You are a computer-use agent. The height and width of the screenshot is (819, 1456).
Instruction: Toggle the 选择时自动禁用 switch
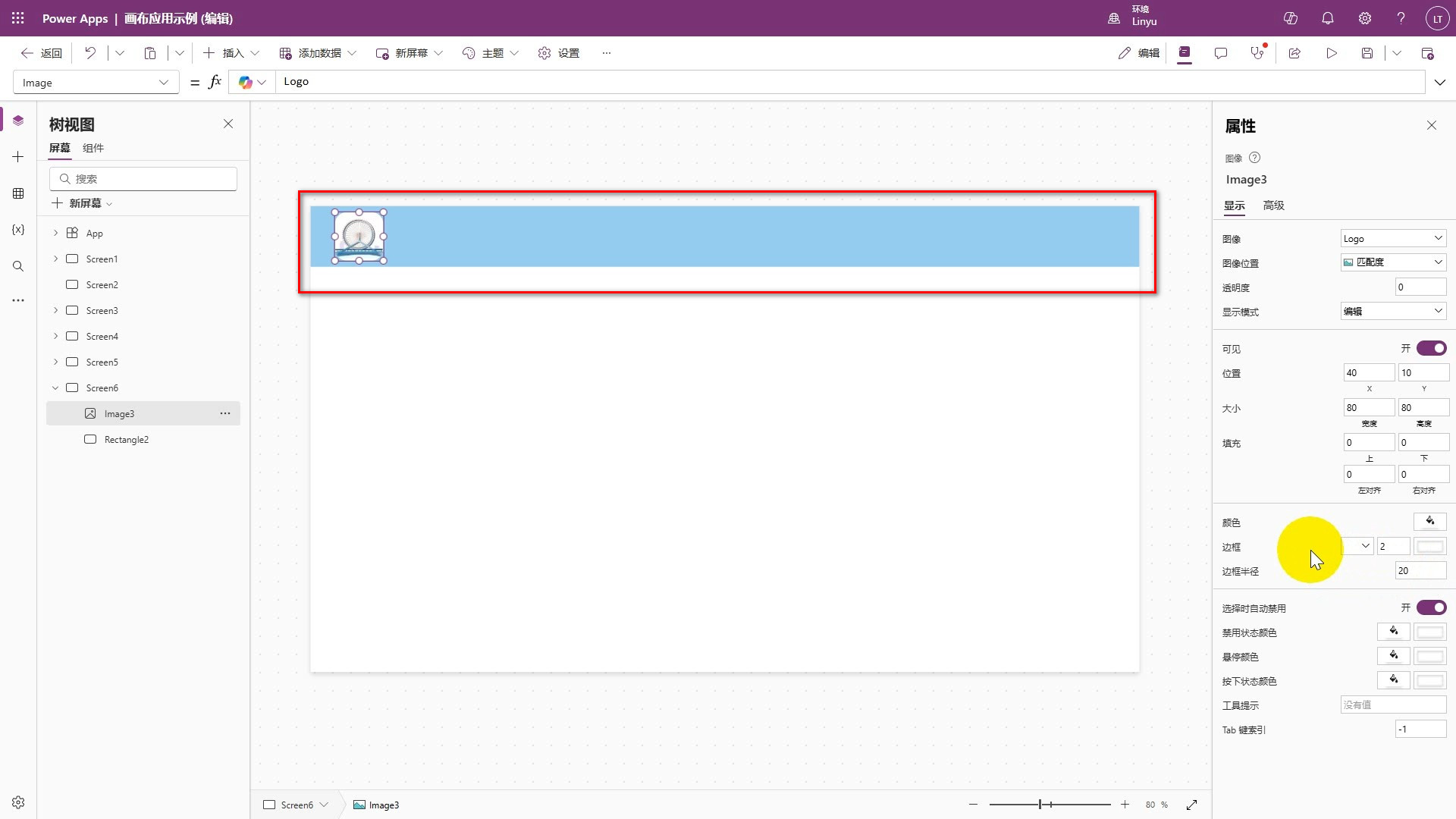coord(1431,607)
